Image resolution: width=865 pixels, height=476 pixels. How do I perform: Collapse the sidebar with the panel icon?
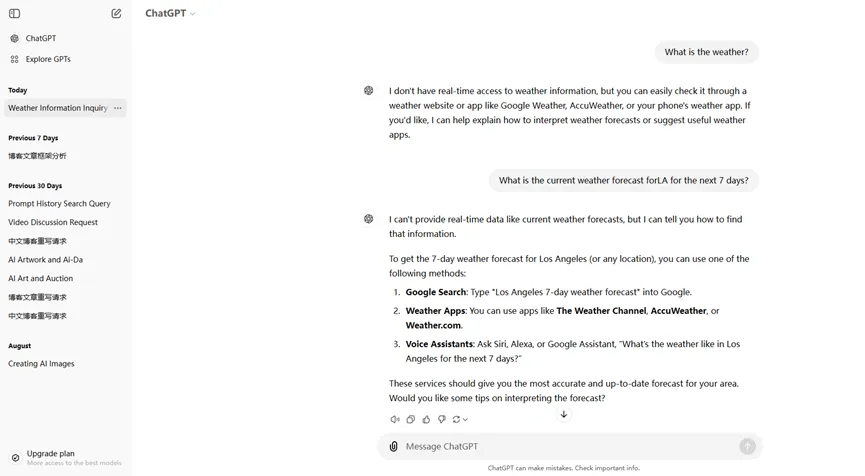(14, 14)
